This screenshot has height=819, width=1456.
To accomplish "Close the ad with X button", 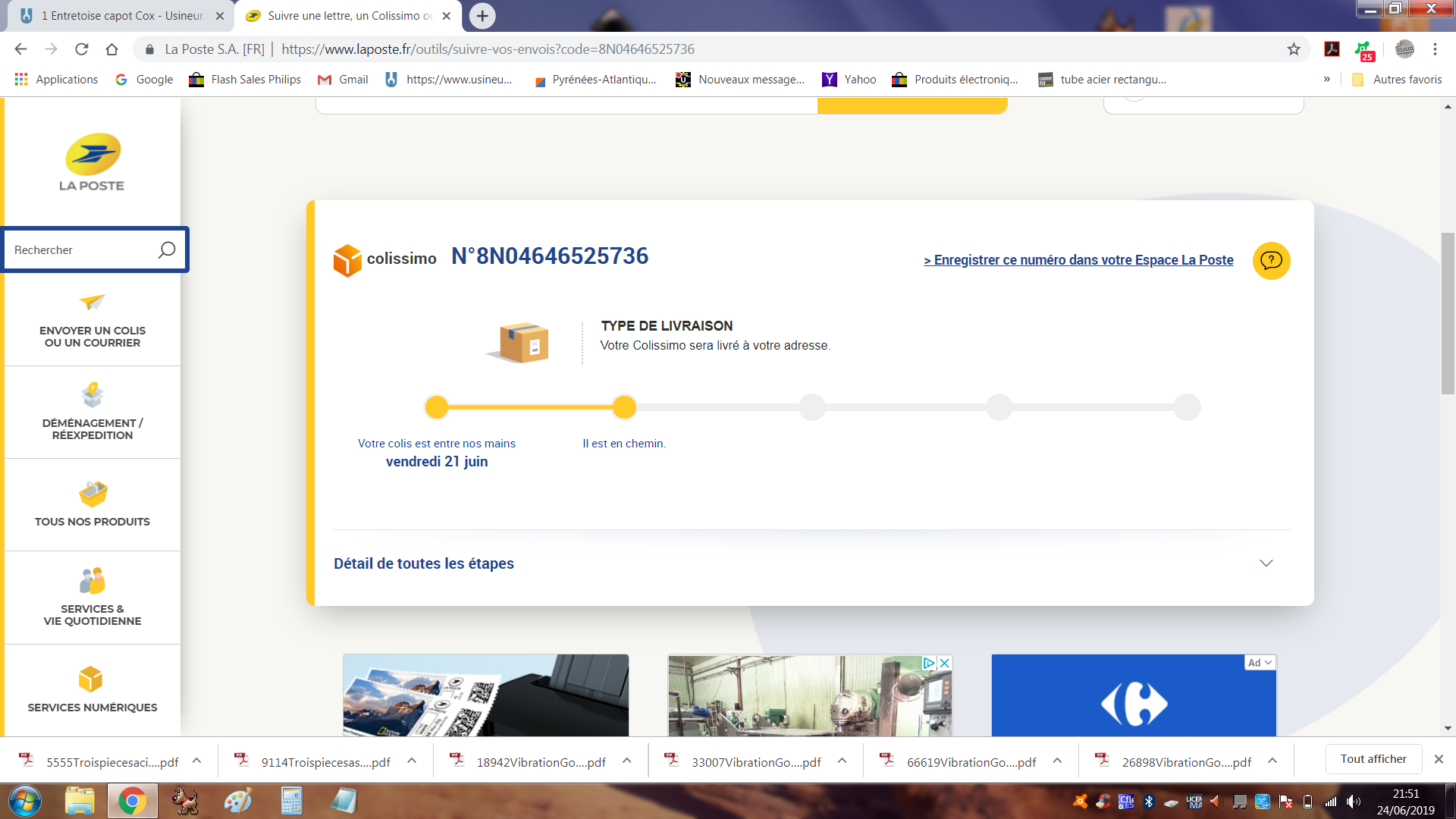I will [x=945, y=663].
